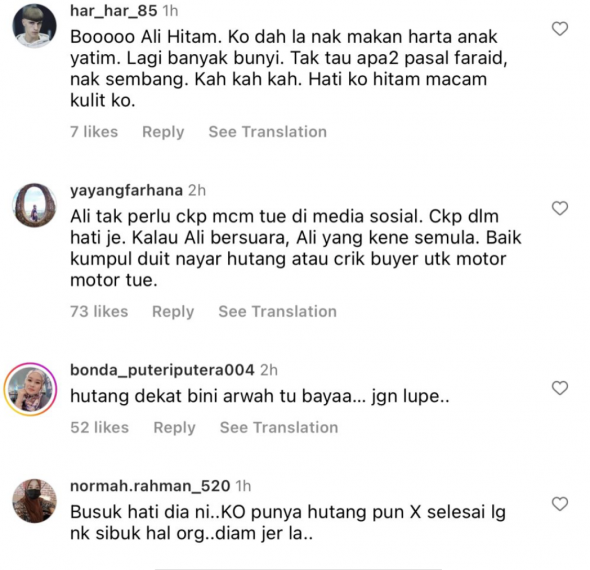Like har_har_85's comment with heart icon
The width and height of the screenshot is (590, 570).
[560, 29]
